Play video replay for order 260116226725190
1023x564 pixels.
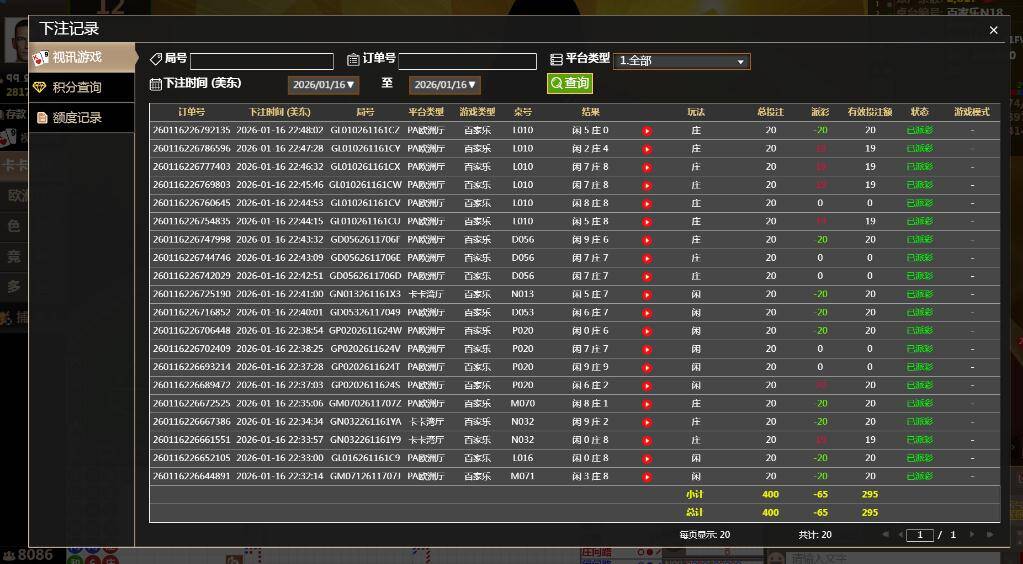pos(647,295)
